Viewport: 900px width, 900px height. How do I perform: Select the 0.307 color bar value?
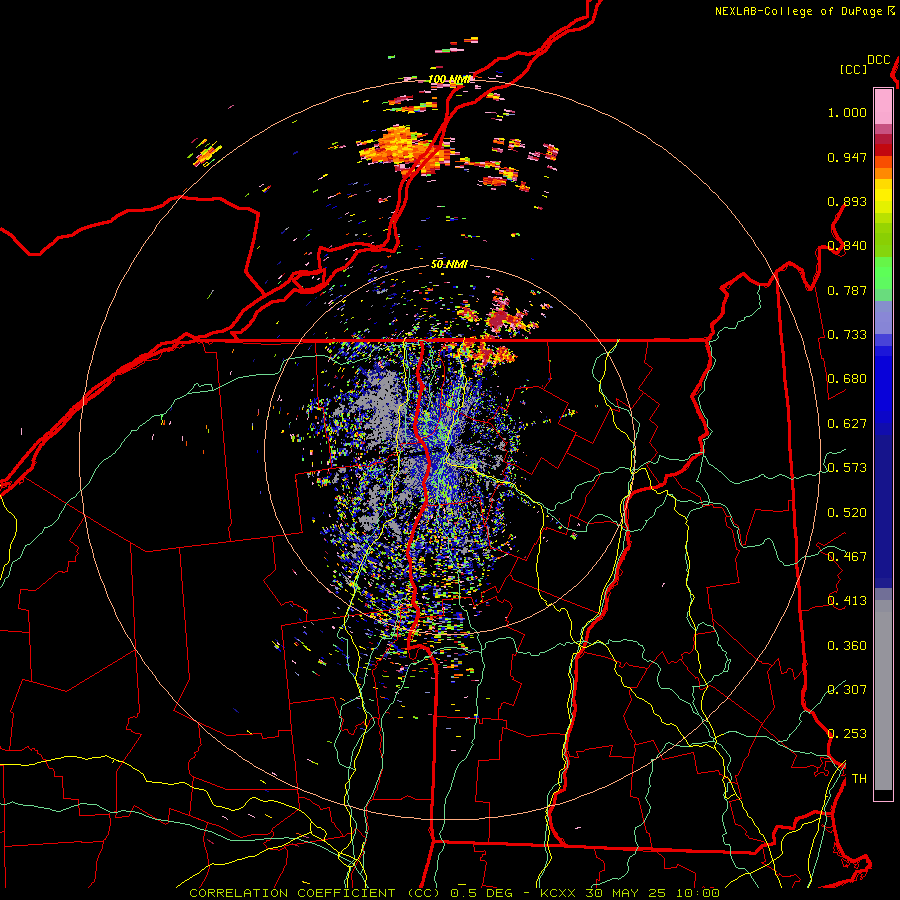(x=847, y=689)
